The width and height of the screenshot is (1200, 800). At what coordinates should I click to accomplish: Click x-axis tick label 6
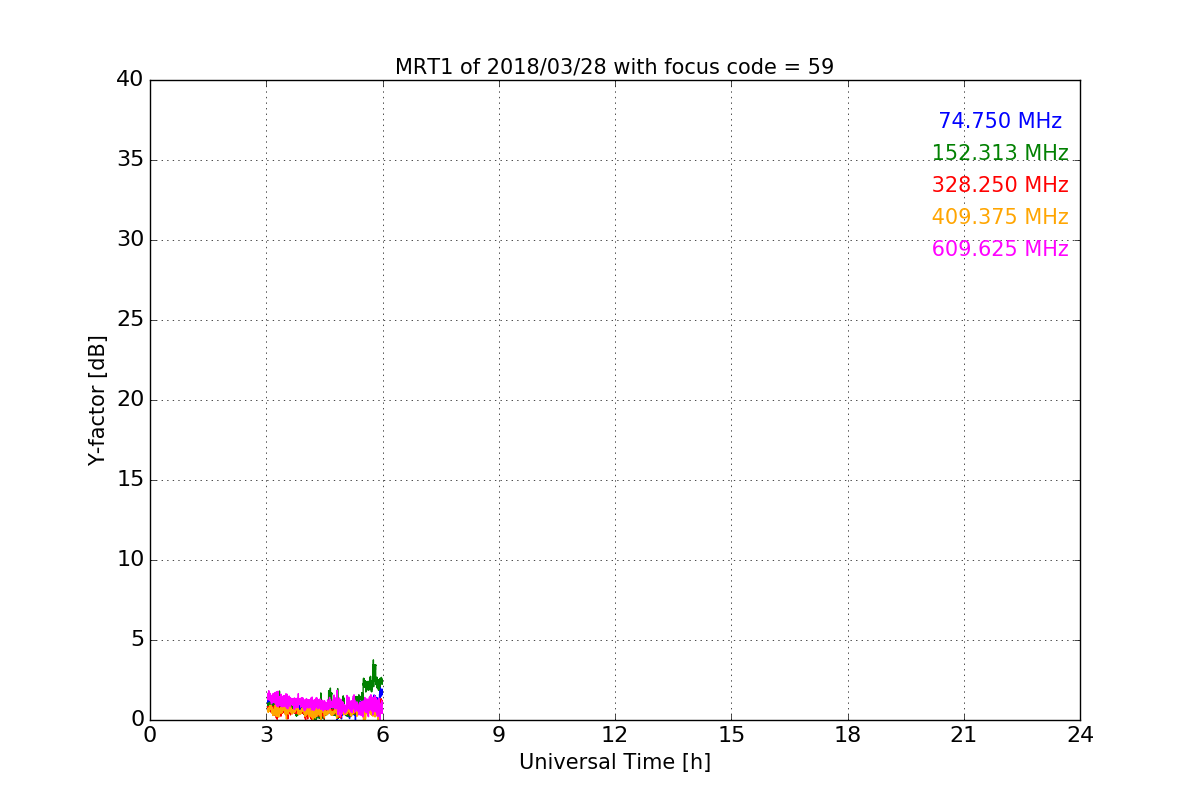383,735
